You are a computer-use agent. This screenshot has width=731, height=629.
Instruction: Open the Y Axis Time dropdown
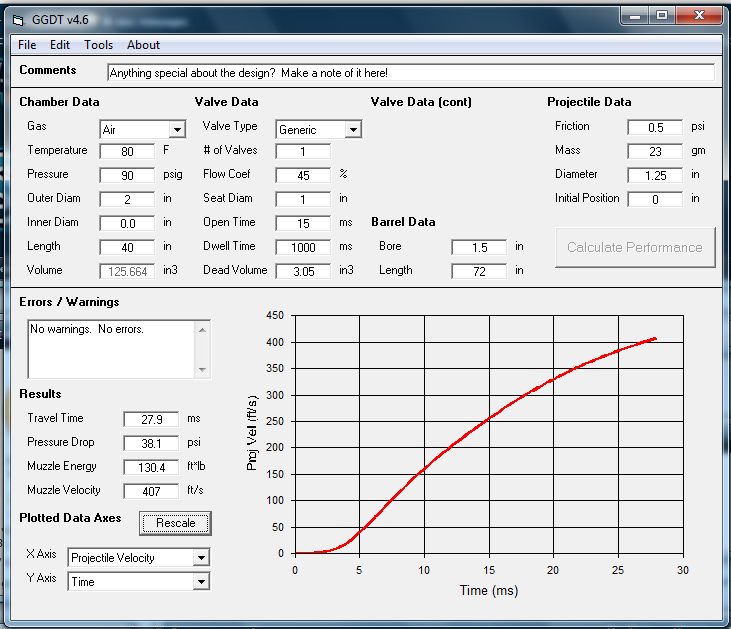(201, 582)
